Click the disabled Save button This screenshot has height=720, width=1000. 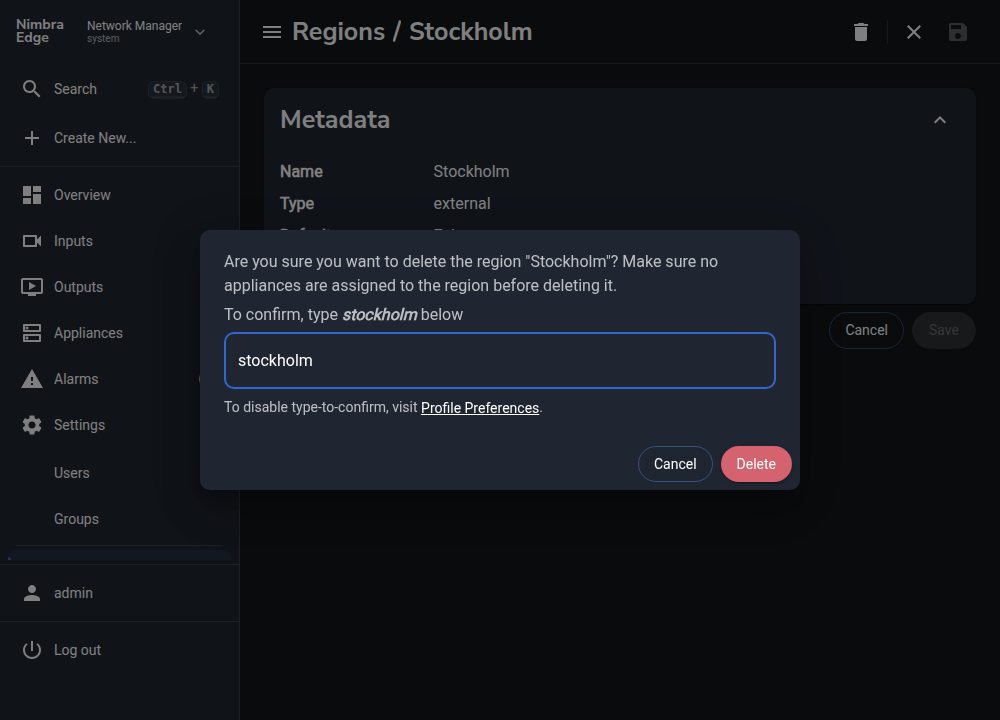tap(943, 330)
